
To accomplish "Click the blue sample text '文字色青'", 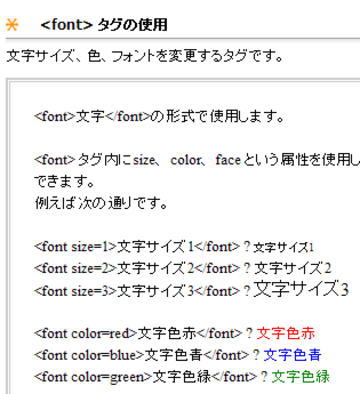I will (292, 355).
